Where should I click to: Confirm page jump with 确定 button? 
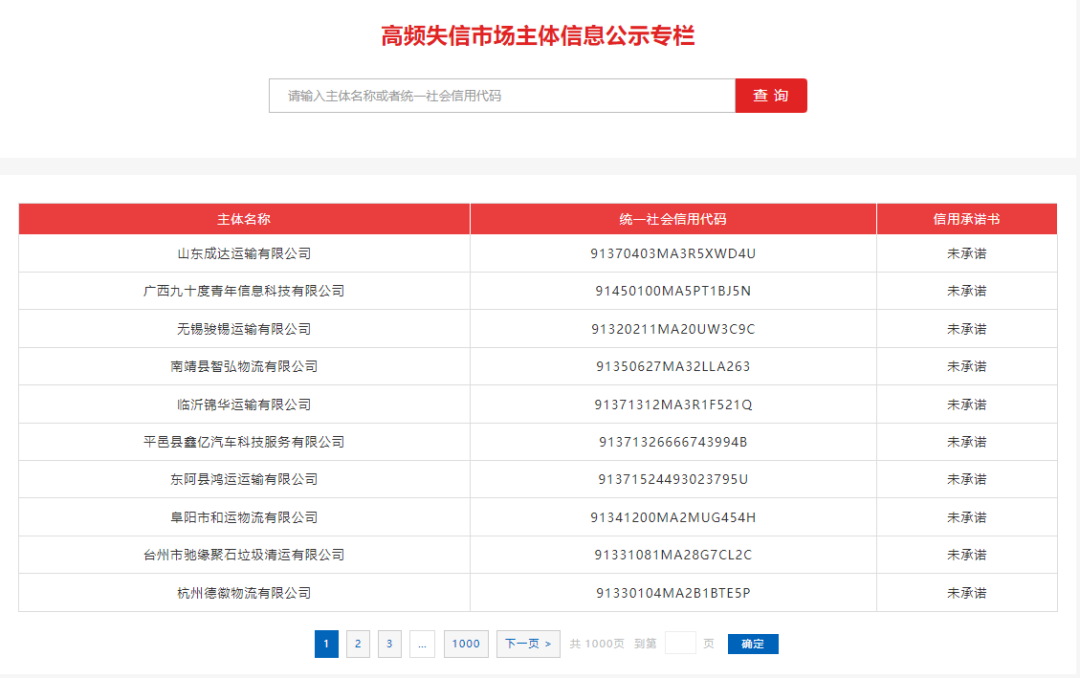click(753, 644)
